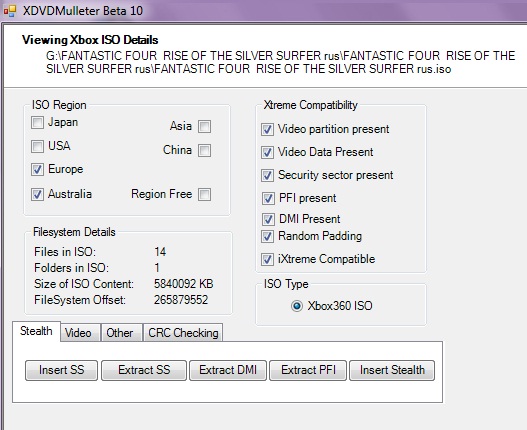Toggle Security sector present checkbox
527x430 pixels.
click(268, 175)
